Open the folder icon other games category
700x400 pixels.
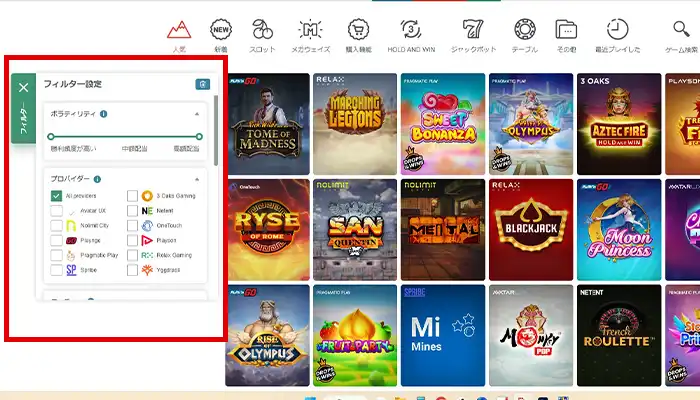[566, 37]
